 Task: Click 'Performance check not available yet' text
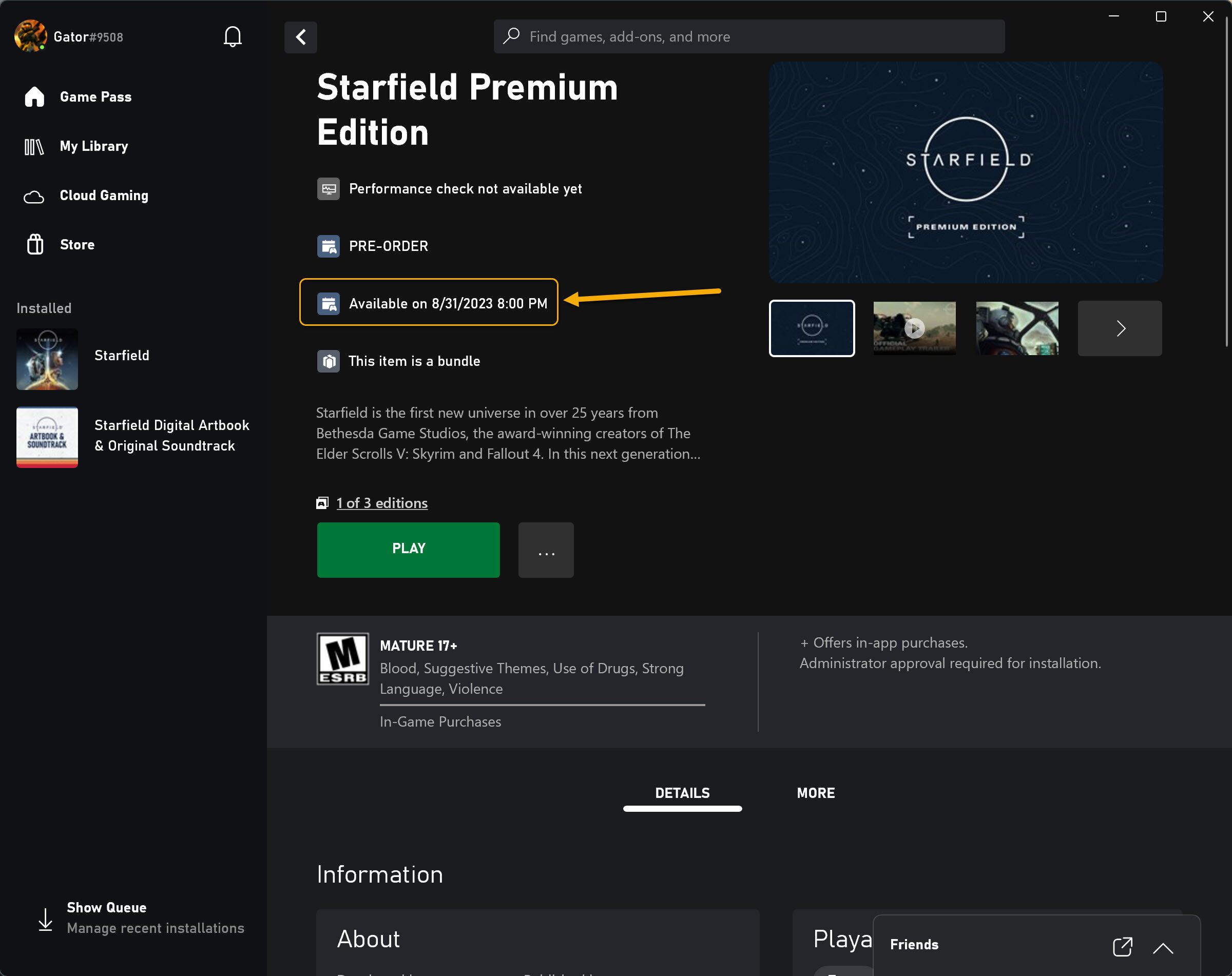[x=465, y=189]
